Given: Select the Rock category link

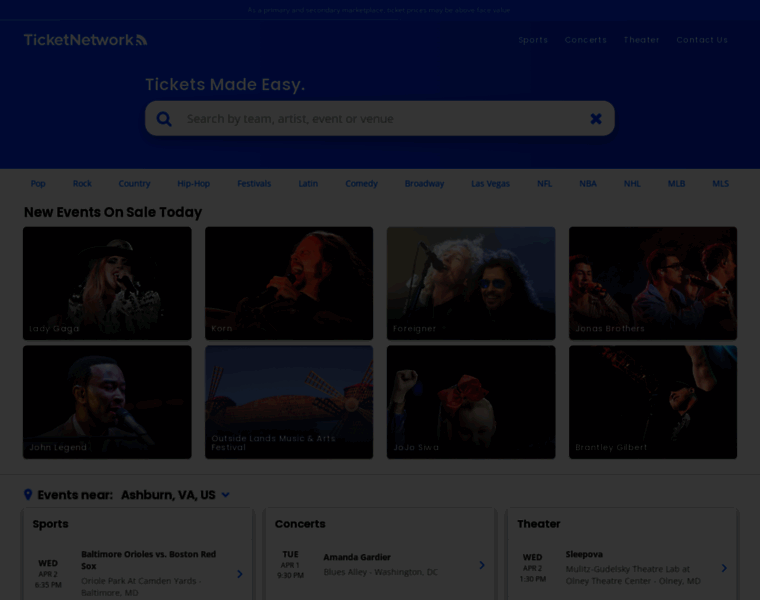Looking at the screenshot, I should point(82,184).
